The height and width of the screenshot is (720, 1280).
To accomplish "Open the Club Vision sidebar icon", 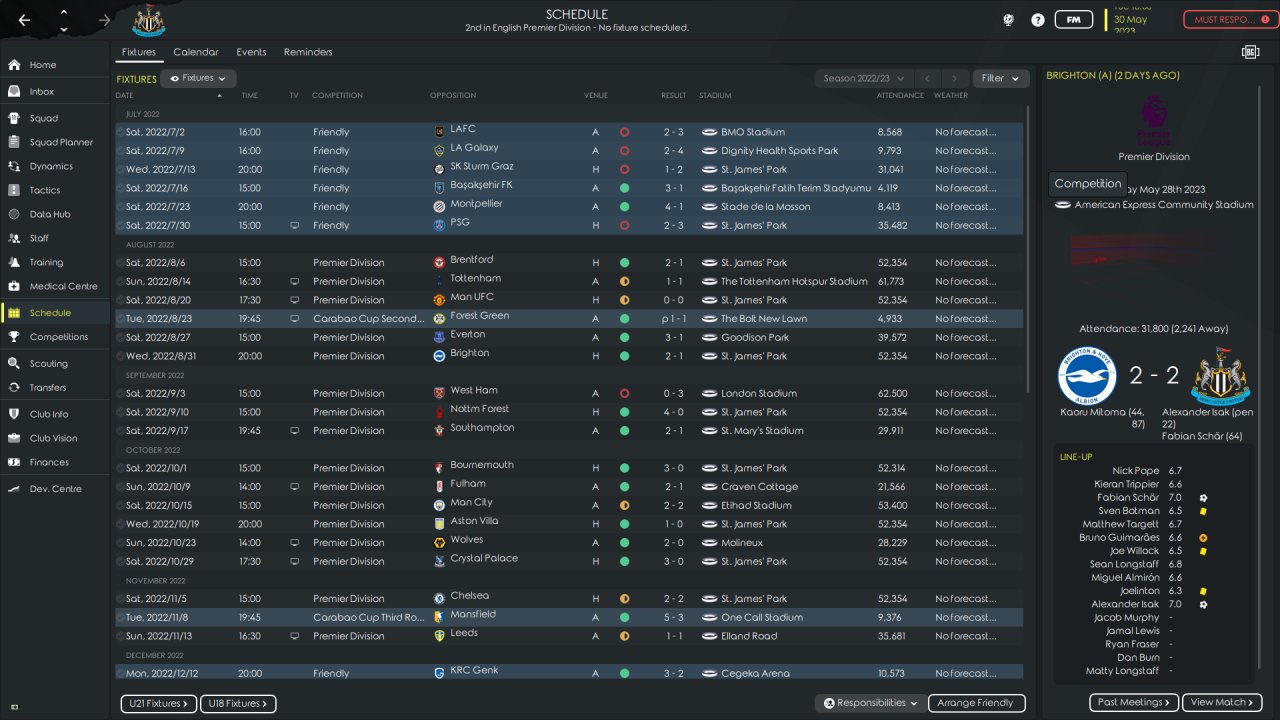I will click(x=14, y=438).
